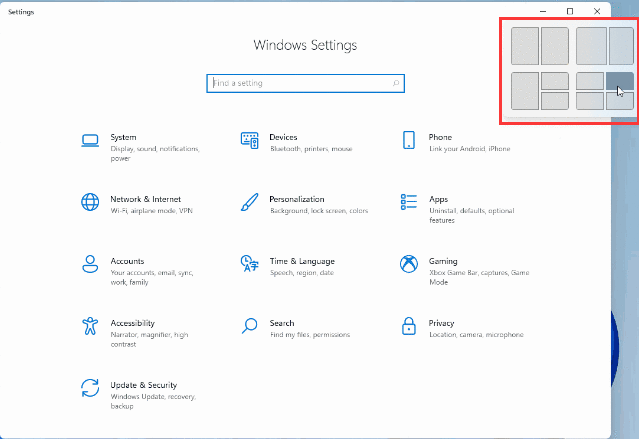Click the magnifier icon inside the search box

pos(396,83)
